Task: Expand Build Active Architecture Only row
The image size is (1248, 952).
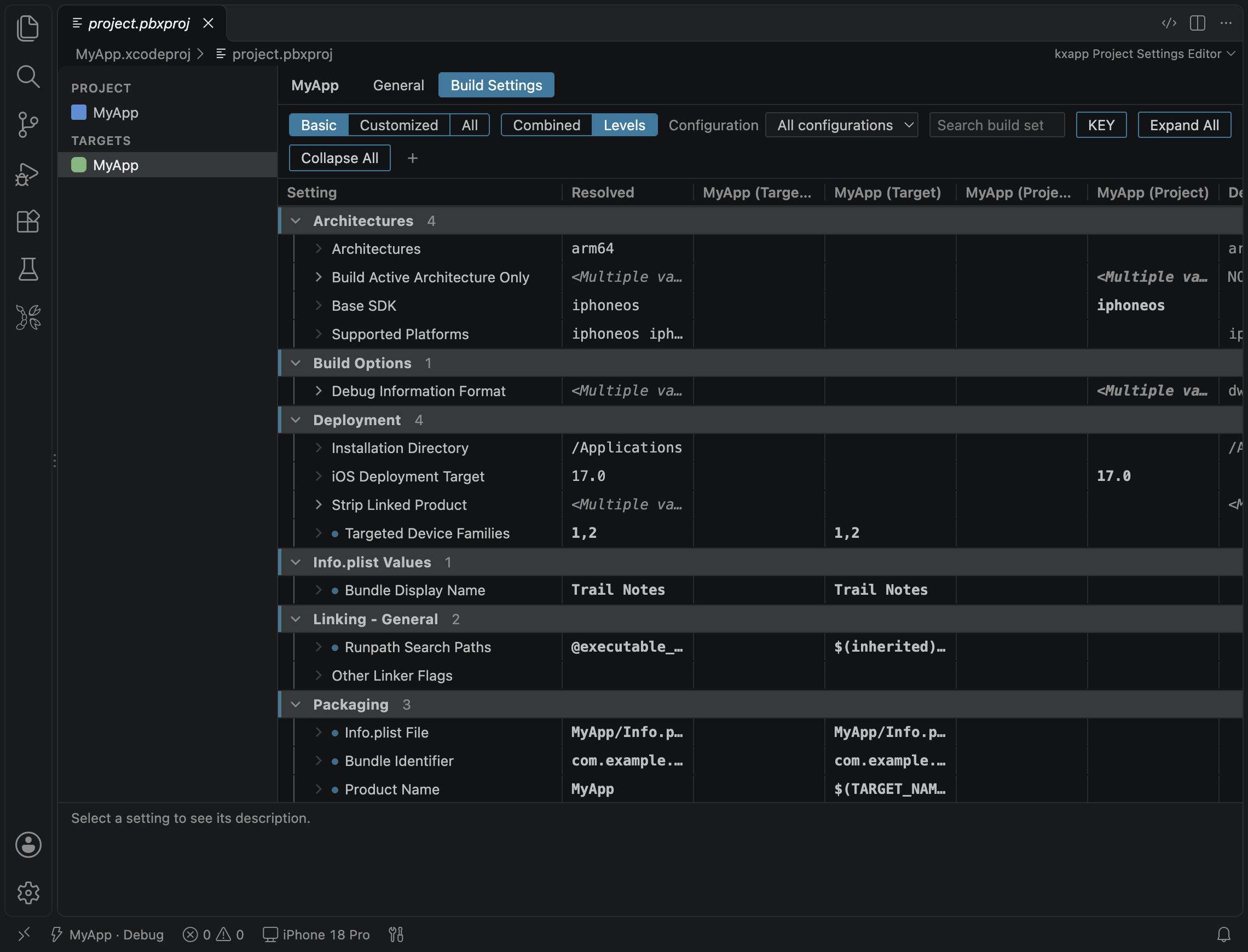Action: tap(318, 277)
